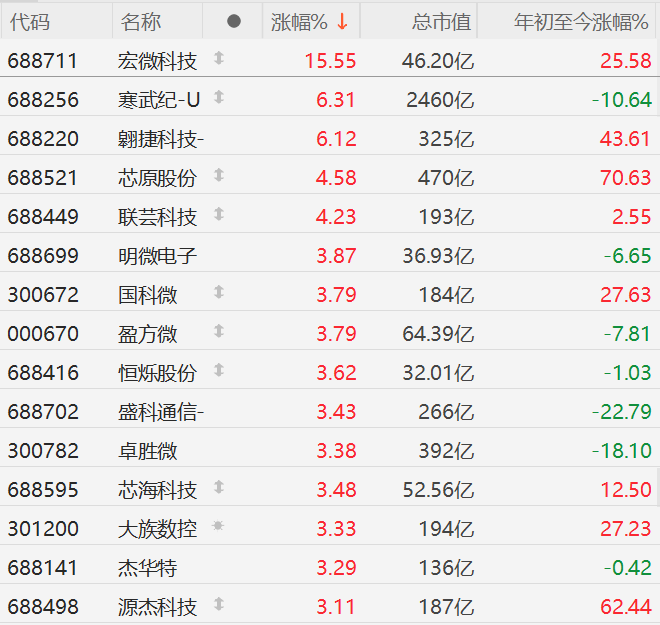
Task: Click the 70.63 year-to-date value
Action: tap(625, 178)
